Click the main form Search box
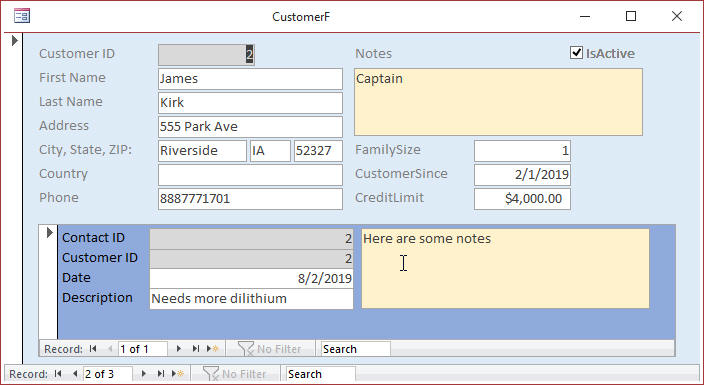 pos(321,374)
